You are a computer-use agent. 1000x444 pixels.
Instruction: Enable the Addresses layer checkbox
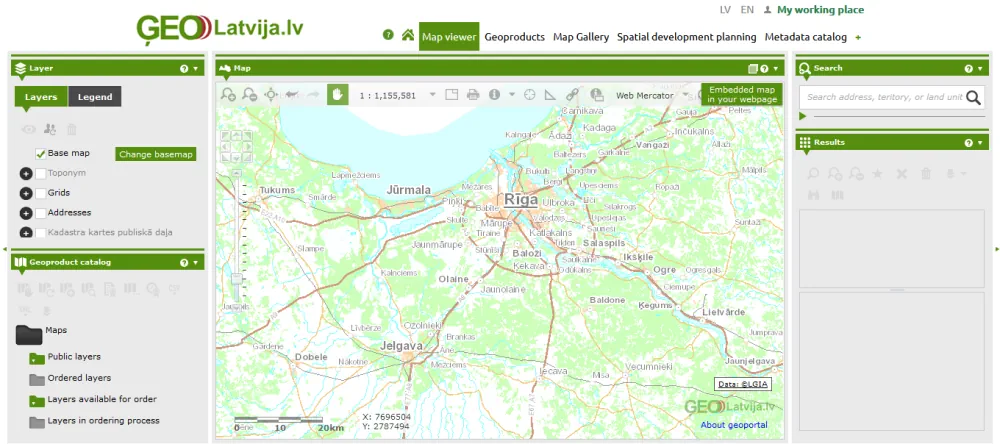[x=41, y=213]
